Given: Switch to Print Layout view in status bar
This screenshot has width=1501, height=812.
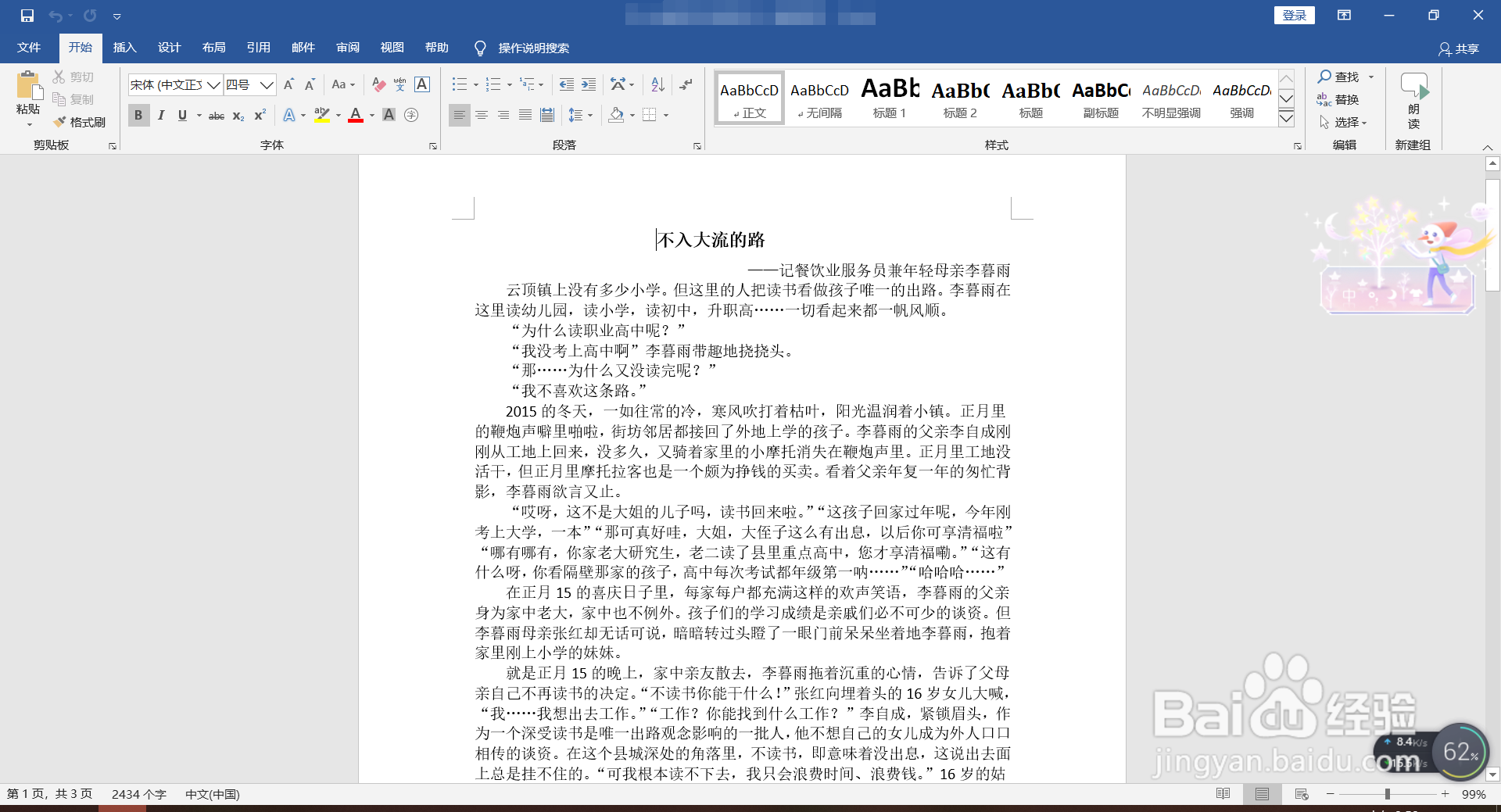Looking at the screenshot, I should pos(1263,794).
